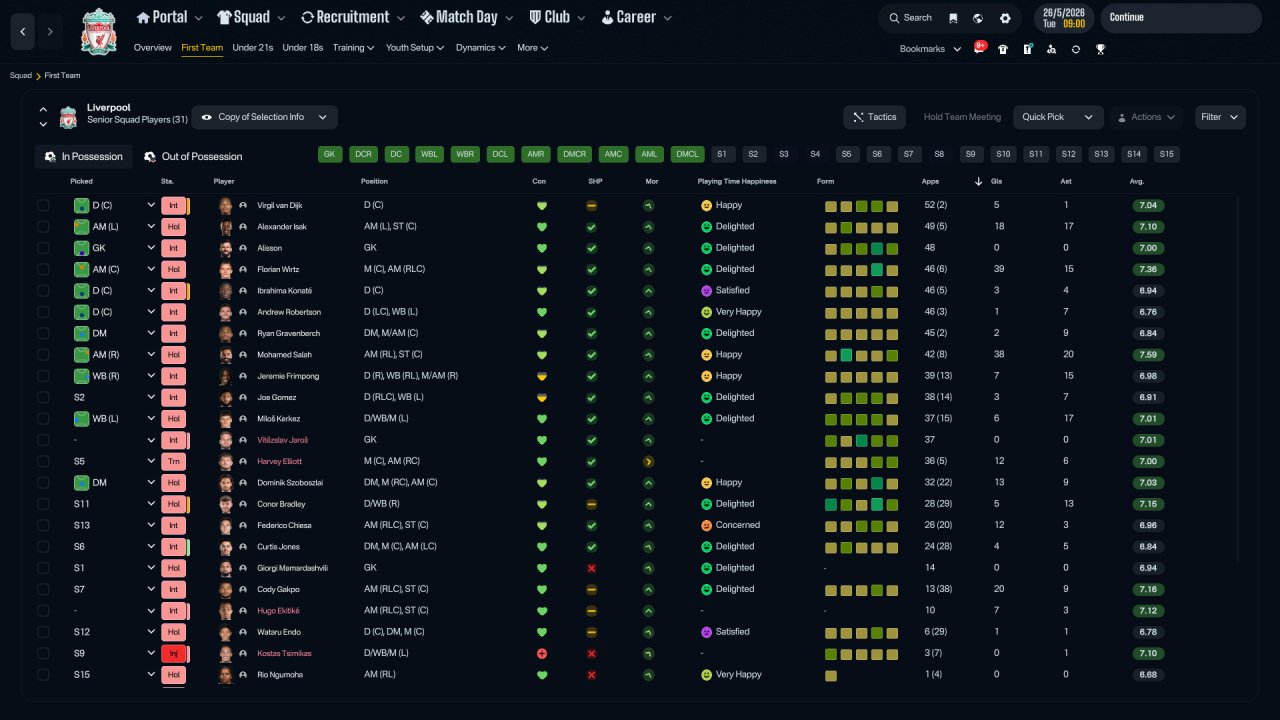1280x720 pixels.
Task: Go forward with the right arrow button
Action: (x=50, y=32)
